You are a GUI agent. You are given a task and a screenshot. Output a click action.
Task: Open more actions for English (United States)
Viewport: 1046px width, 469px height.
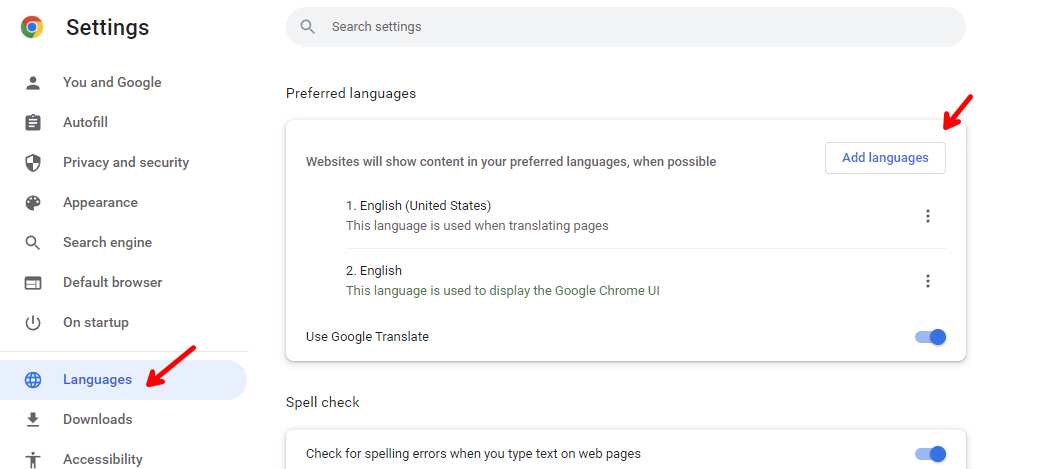point(927,216)
